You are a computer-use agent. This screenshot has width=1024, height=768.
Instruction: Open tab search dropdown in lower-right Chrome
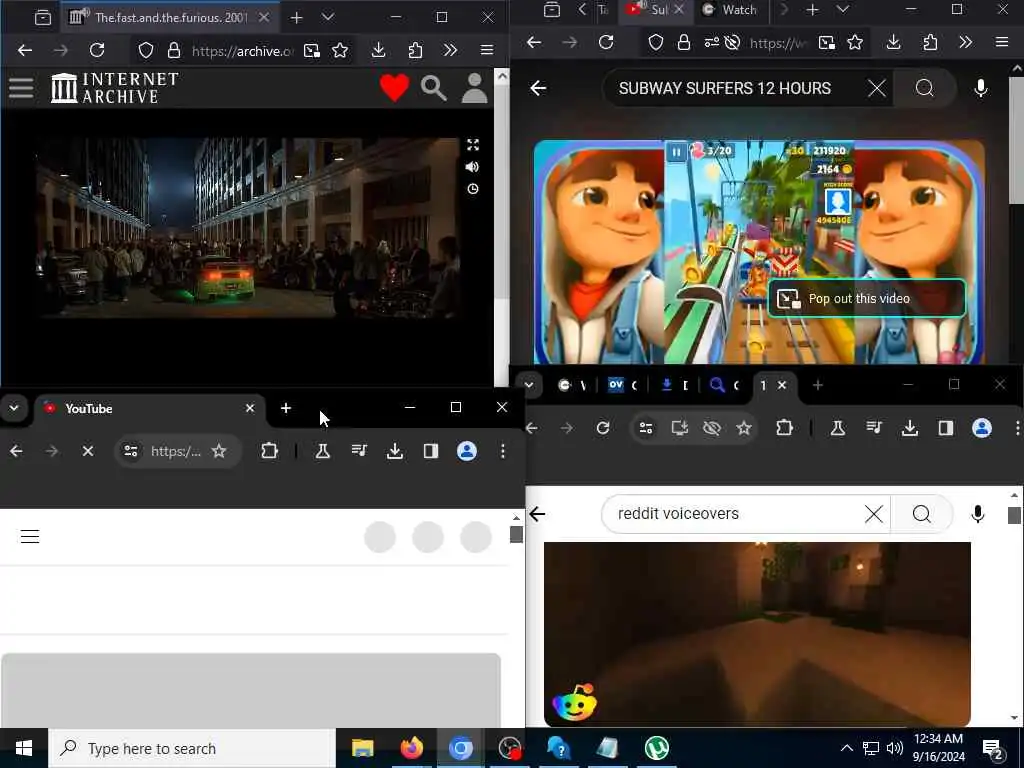click(528, 385)
